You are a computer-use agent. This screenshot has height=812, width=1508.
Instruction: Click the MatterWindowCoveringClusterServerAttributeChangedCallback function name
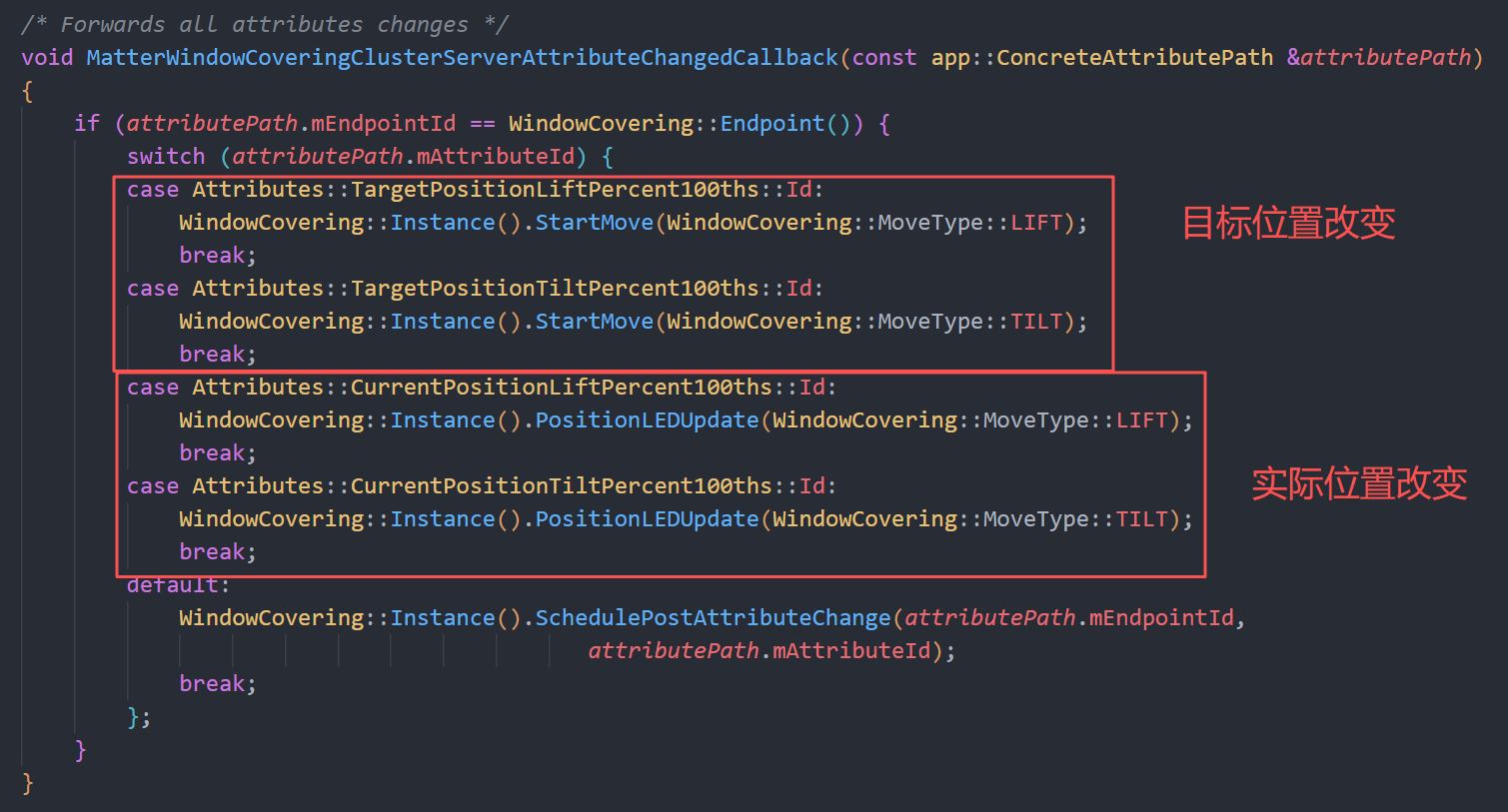pyautogui.click(x=462, y=58)
